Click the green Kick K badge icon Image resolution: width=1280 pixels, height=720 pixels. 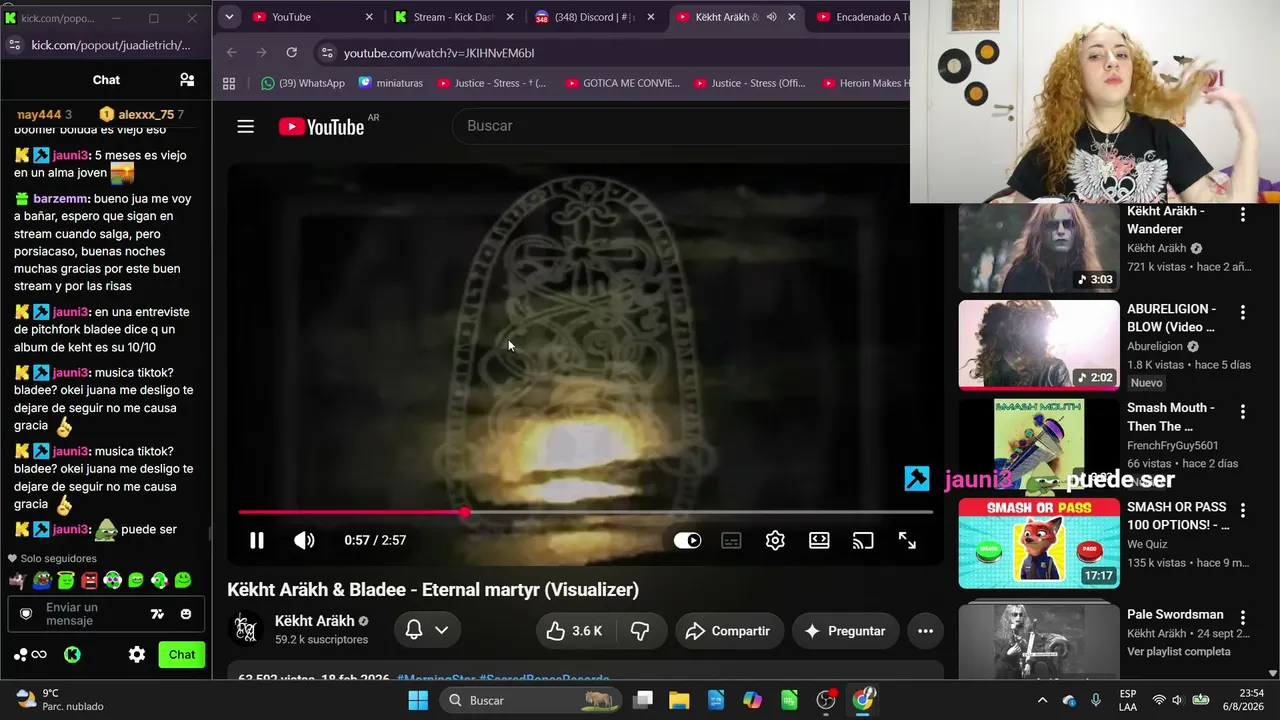(72, 655)
